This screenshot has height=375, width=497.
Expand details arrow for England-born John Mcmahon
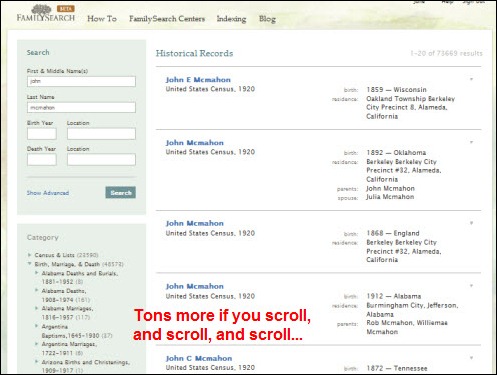click(471, 223)
